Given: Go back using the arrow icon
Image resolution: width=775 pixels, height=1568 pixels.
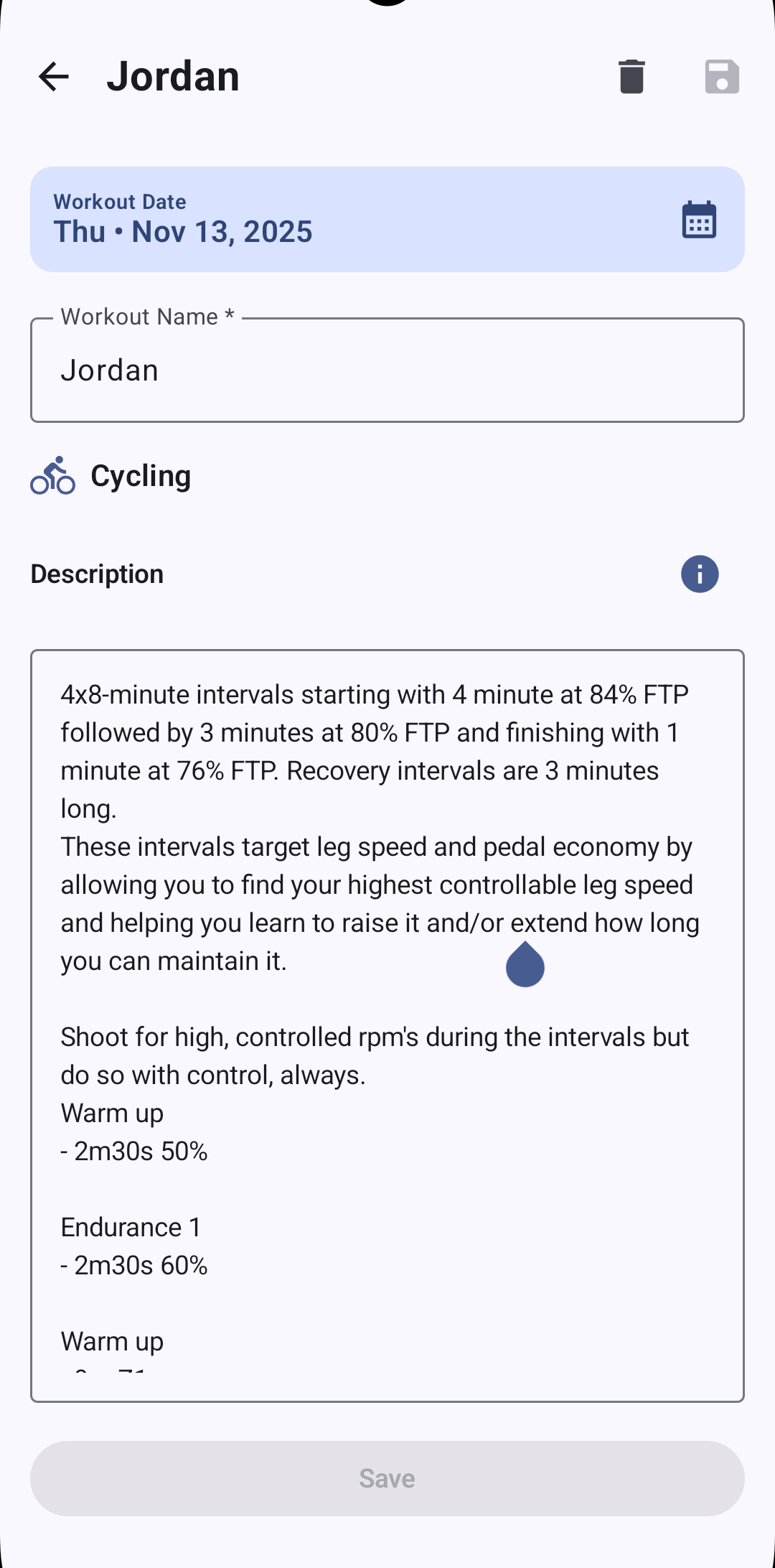Looking at the screenshot, I should coord(54,77).
